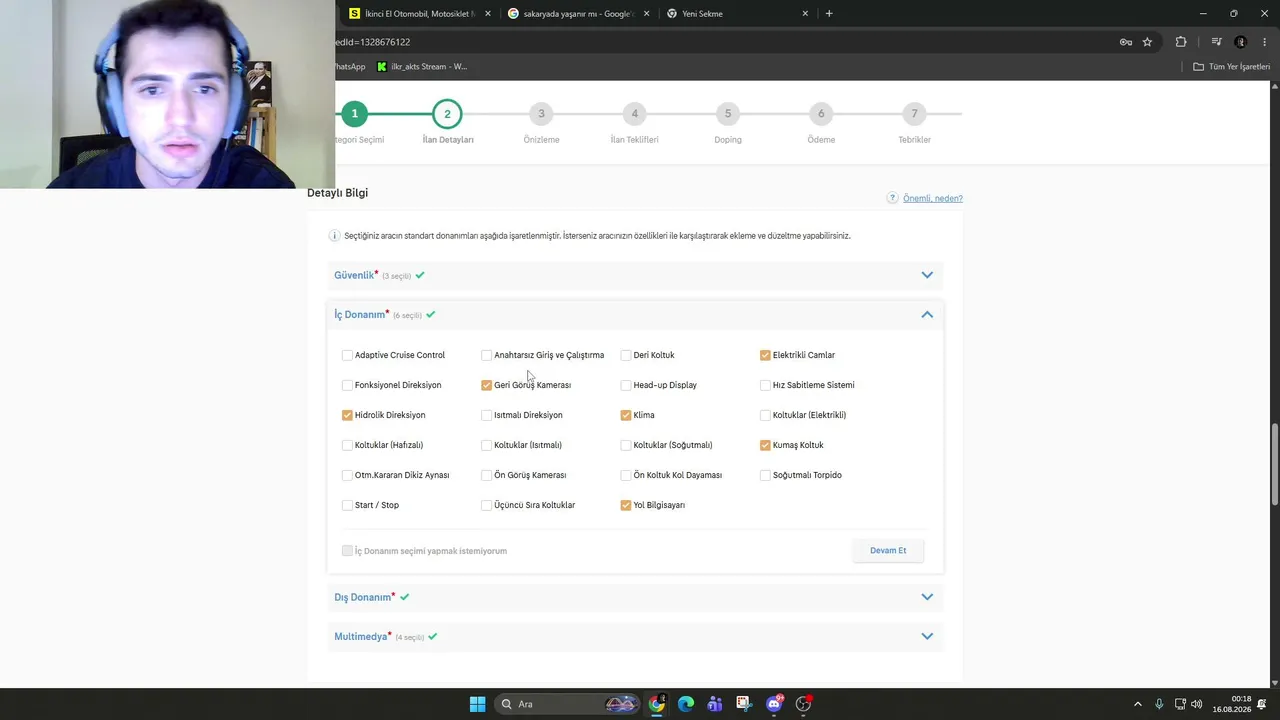Click the Devam Et button
Screen dimensions: 1280x720
(888, 550)
